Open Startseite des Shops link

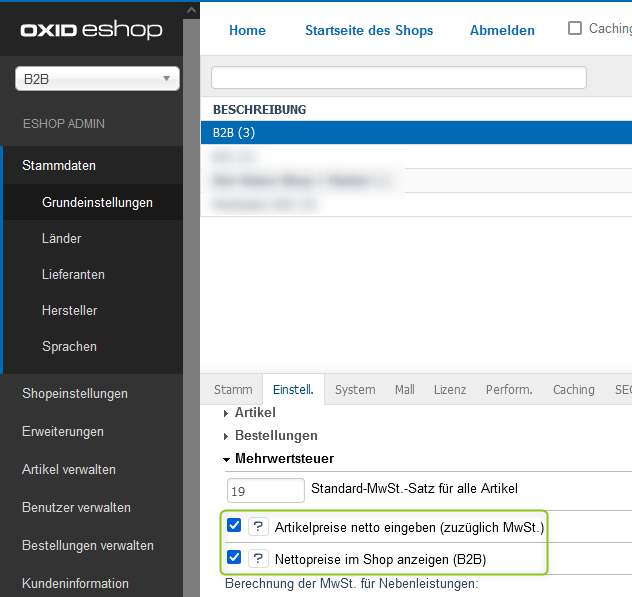coord(369,30)
